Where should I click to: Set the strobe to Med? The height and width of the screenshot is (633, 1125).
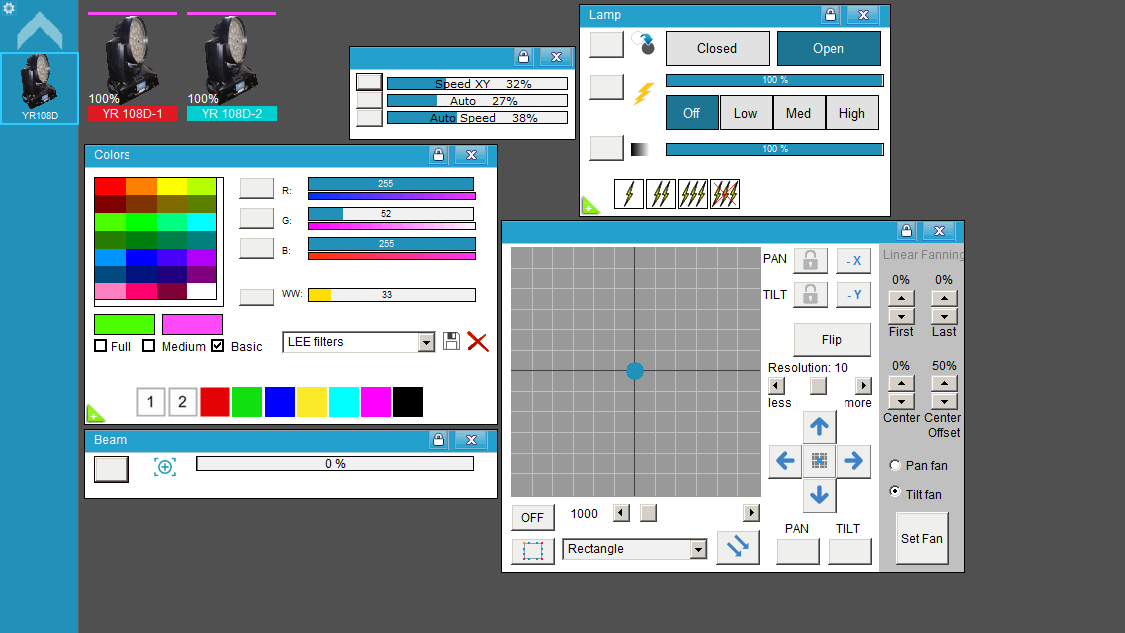point(799,113)
